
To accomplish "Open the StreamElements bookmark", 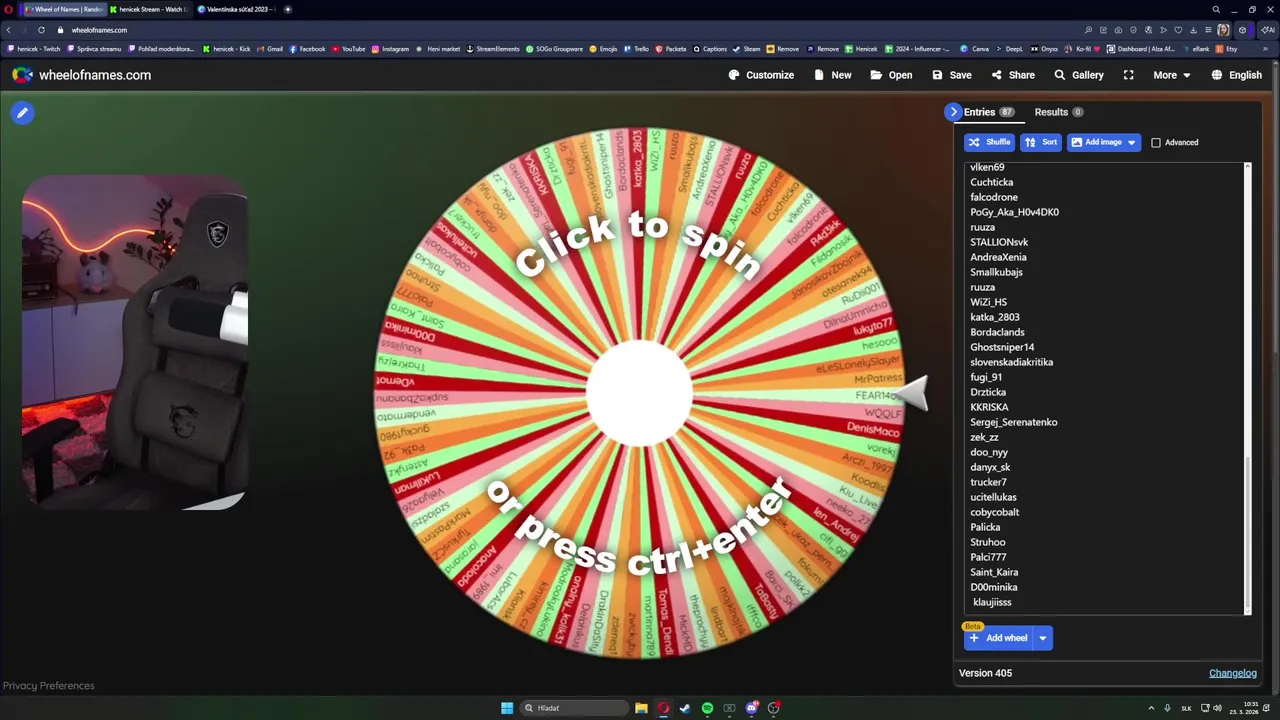I will (493, 49).
